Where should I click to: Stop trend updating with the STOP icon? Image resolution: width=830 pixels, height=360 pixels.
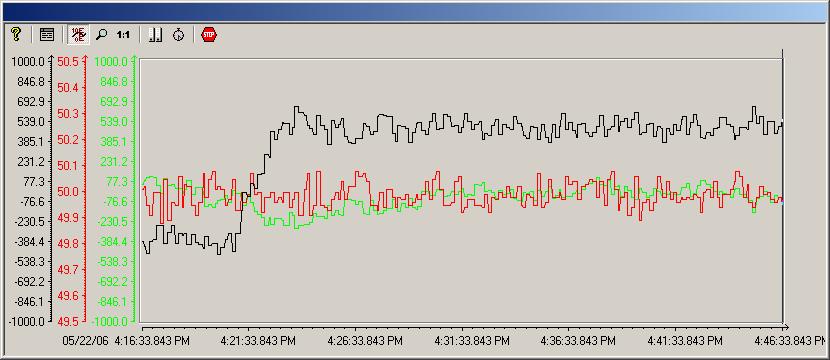[x=209, y=35]
